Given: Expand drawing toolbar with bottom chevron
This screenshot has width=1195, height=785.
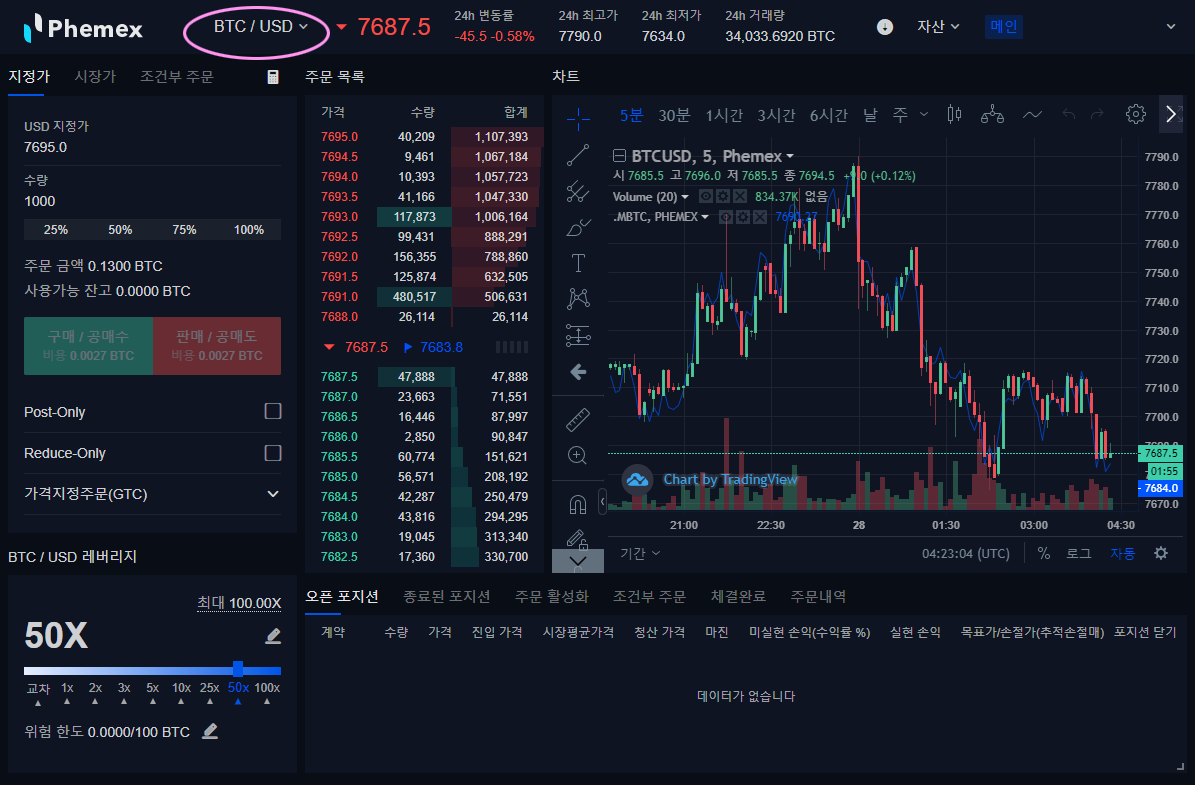Looking at the screenshot, I should (x=578, y=561).
